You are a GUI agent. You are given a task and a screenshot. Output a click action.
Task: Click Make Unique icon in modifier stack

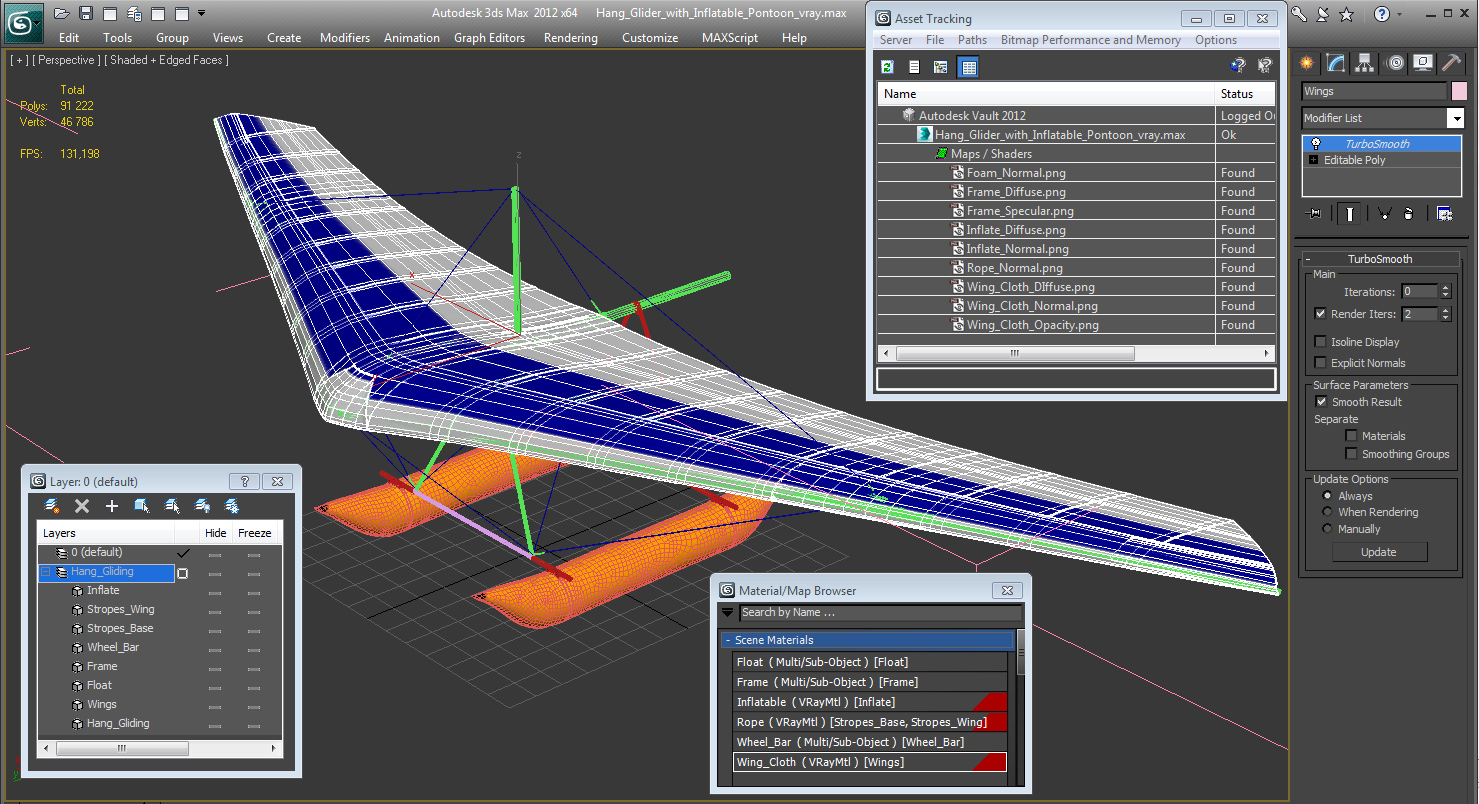(x=1384, y=213)
